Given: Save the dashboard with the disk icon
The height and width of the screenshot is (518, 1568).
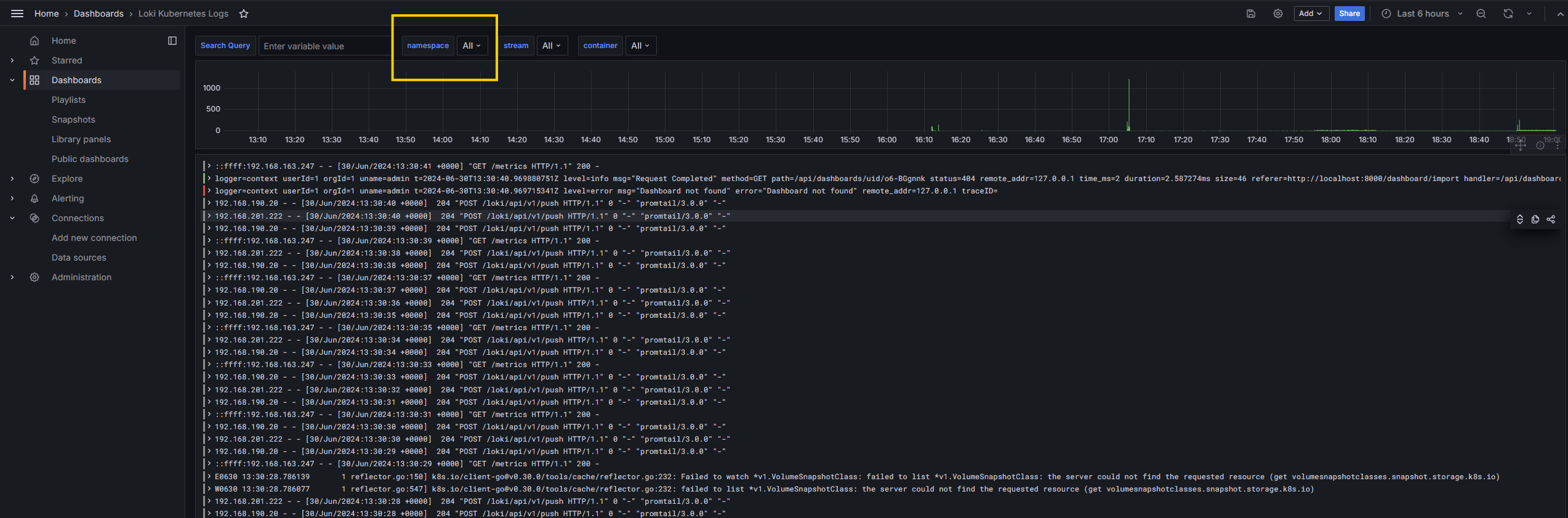Looking at the screenshot, I should click(1251, 14).
